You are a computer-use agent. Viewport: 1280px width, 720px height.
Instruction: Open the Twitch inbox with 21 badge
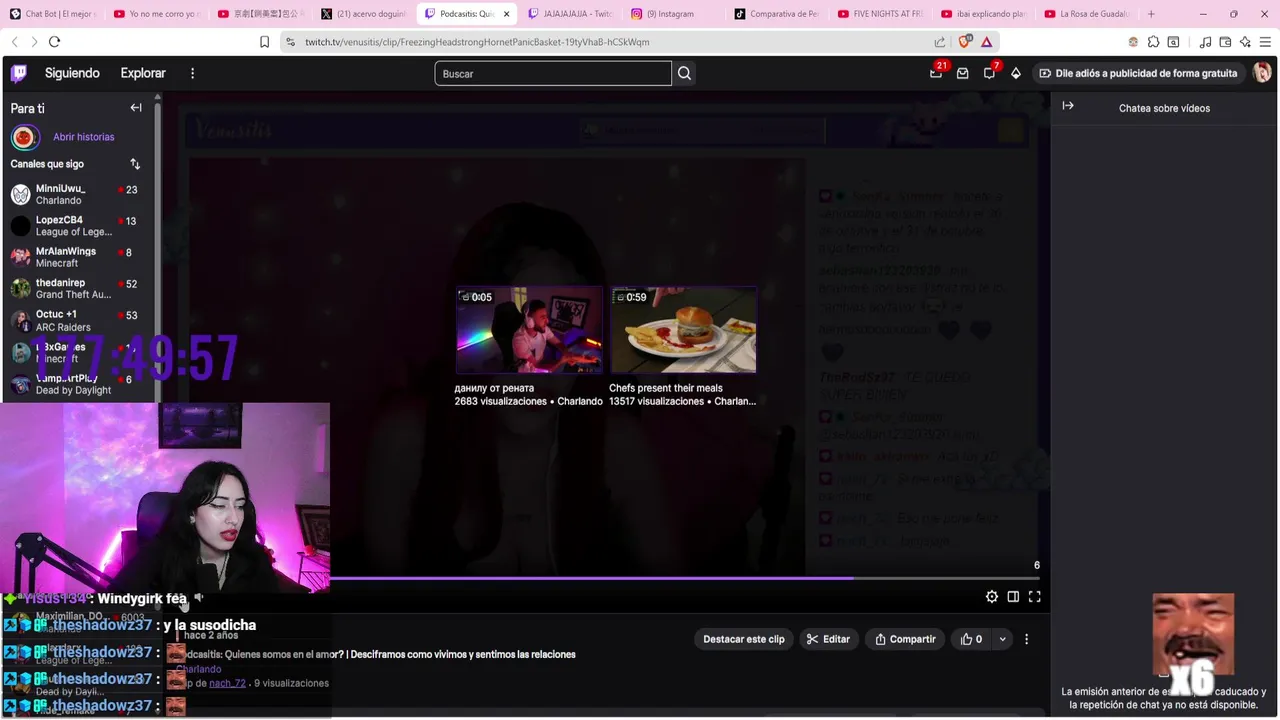point(936,73)
